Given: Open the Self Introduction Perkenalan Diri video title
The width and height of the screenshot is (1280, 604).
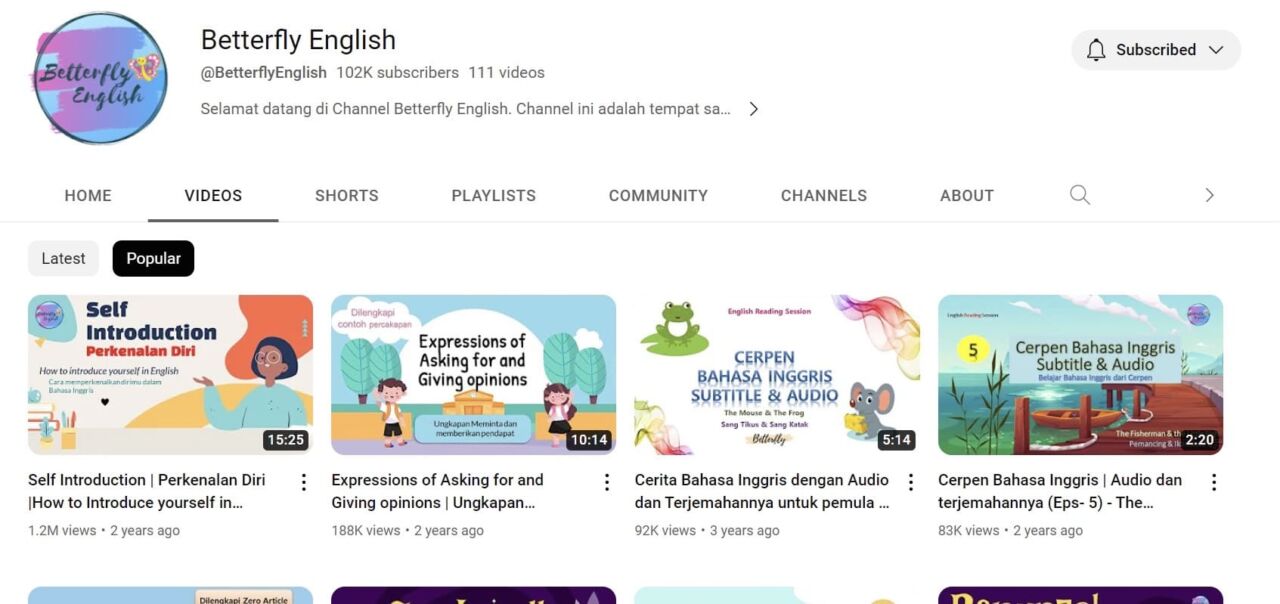Looking at the screenshot, I should coord(148,490).
